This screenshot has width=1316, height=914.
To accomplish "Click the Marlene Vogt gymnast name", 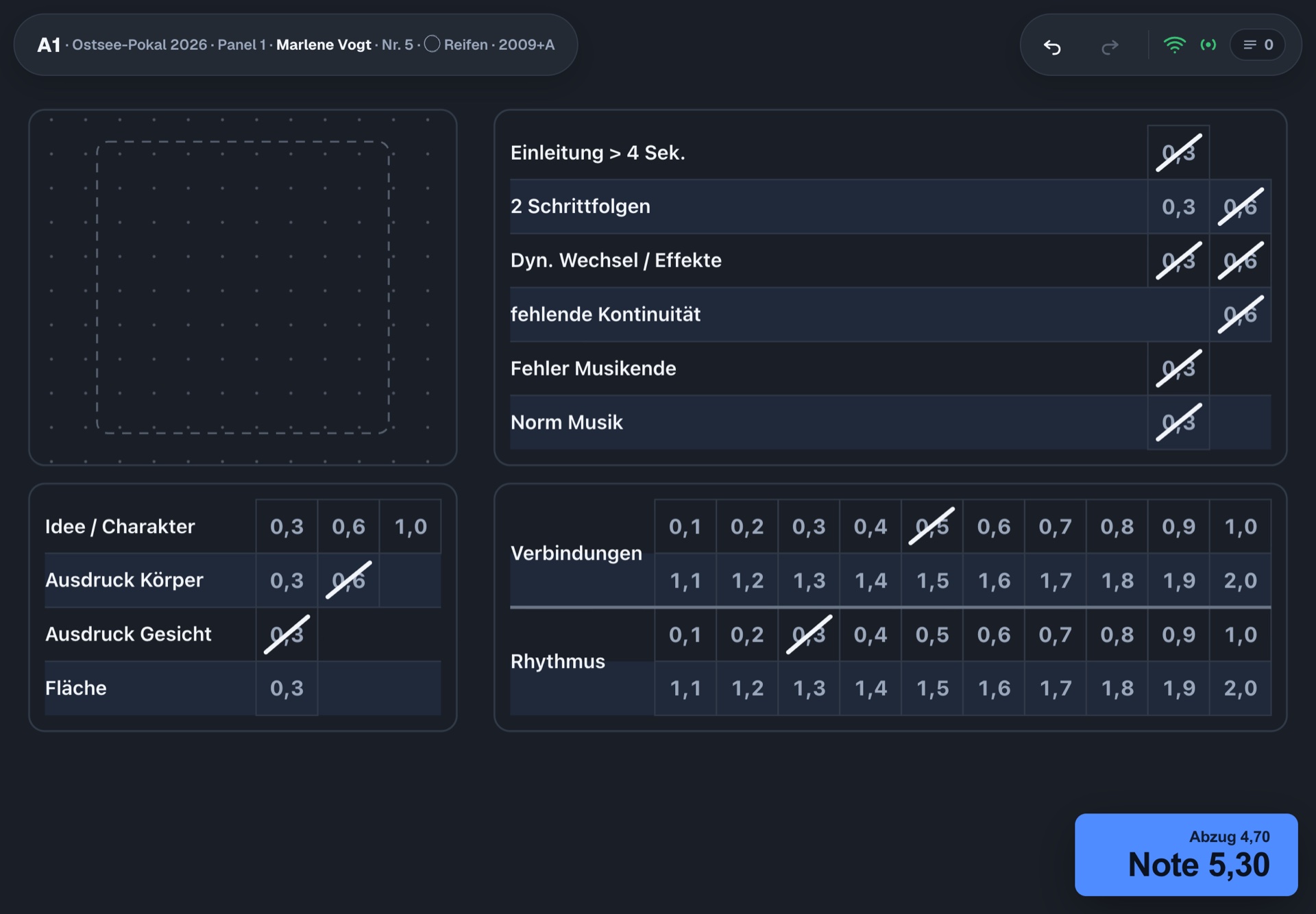I will 324,45.
